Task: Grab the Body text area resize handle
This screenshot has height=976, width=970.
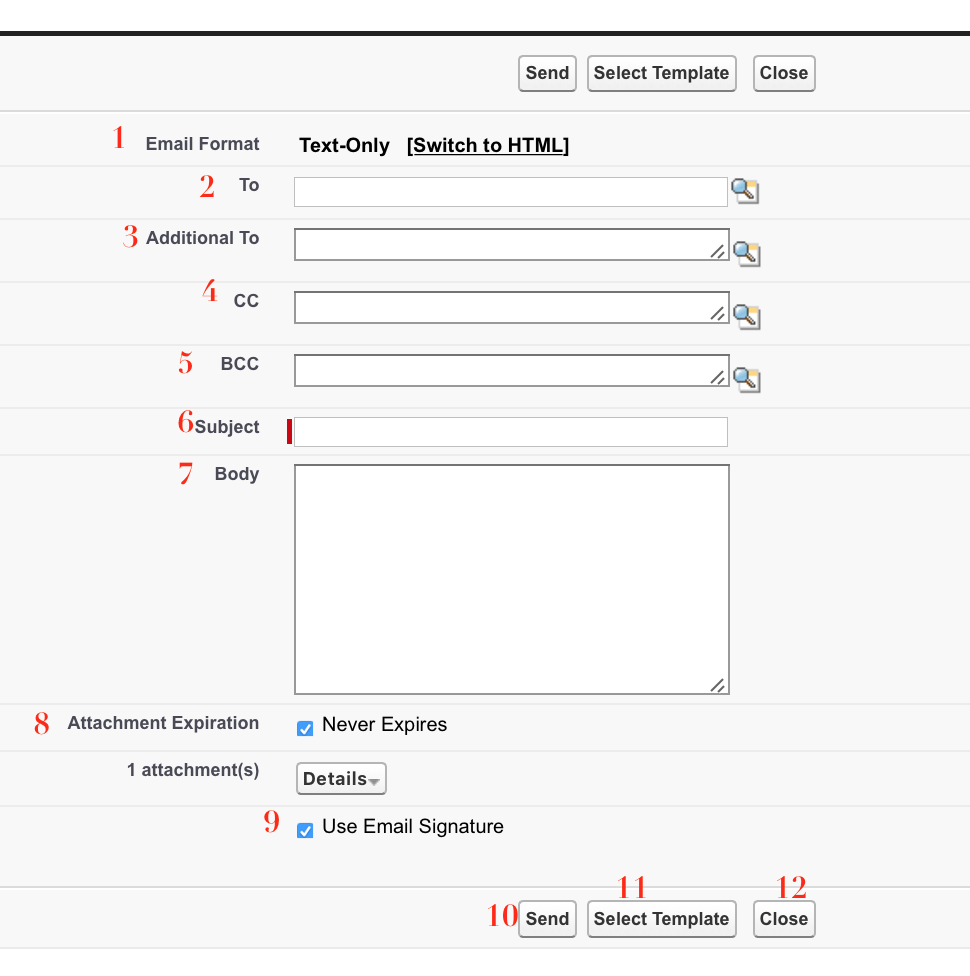Action: [x=718, y=685]
